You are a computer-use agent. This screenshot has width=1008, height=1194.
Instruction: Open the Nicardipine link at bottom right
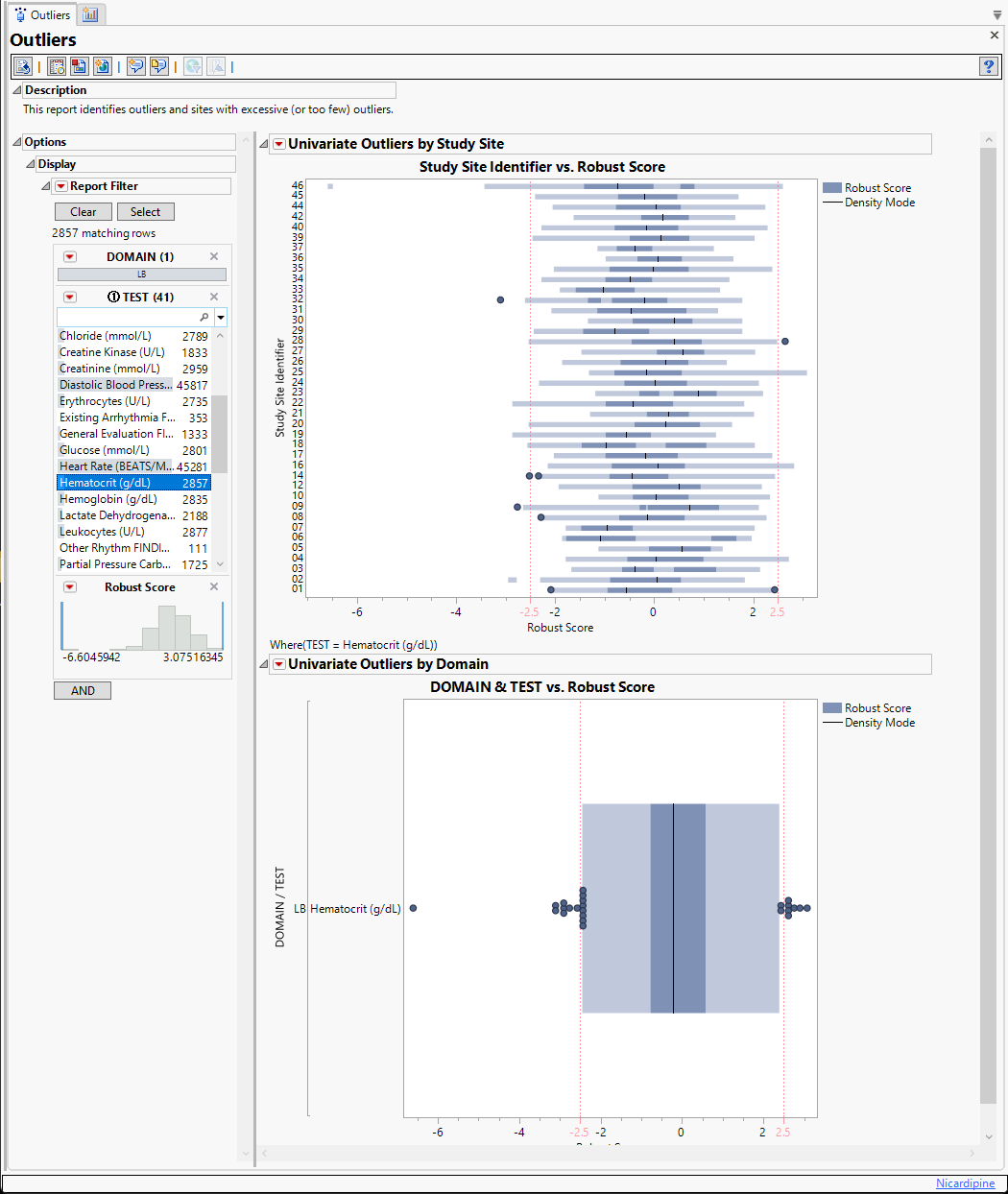[x=965, y=1183]
